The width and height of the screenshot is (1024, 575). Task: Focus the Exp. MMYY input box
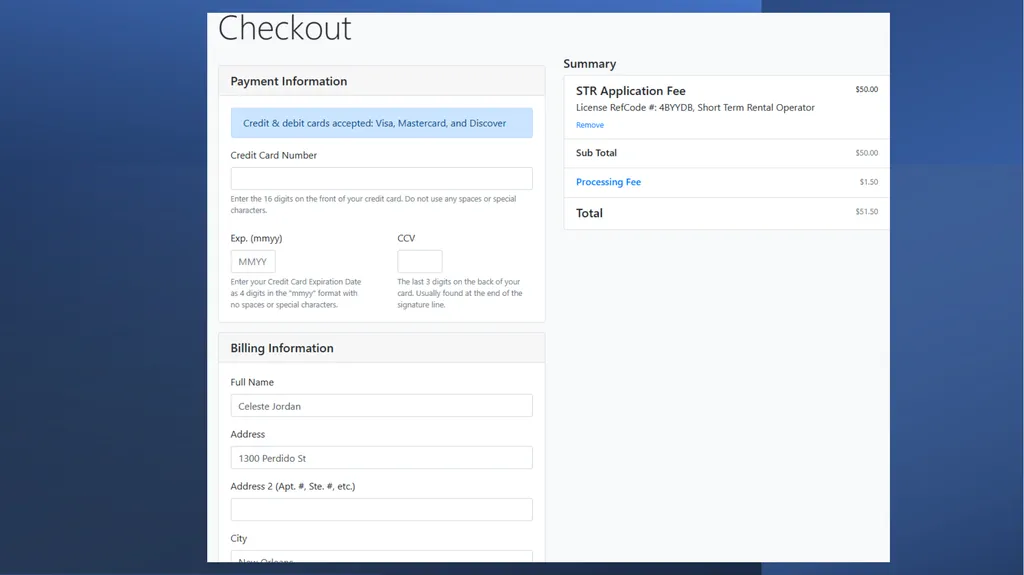pyautogui.click(x=253, y=261)
